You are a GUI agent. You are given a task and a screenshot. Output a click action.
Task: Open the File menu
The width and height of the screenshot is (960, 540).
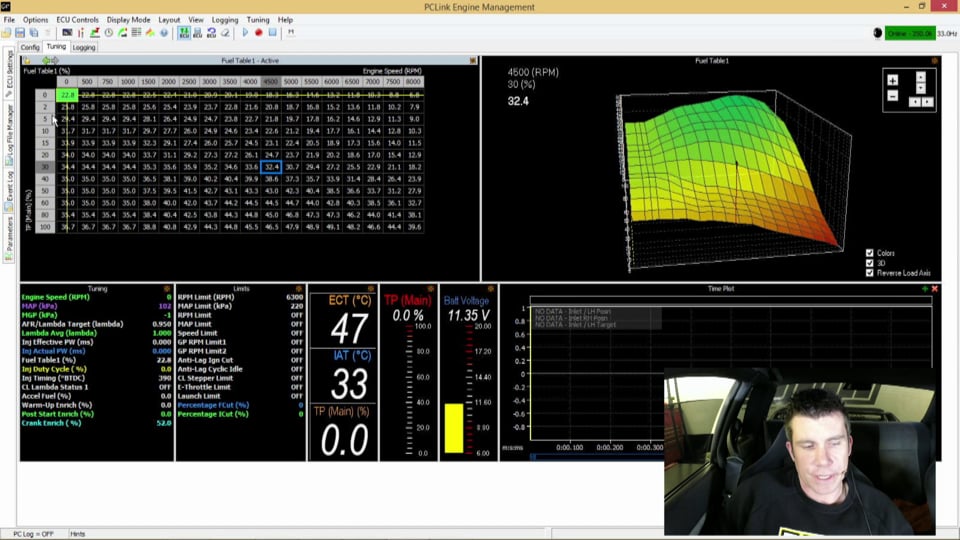pyautogui.click(x=9, y=20)
